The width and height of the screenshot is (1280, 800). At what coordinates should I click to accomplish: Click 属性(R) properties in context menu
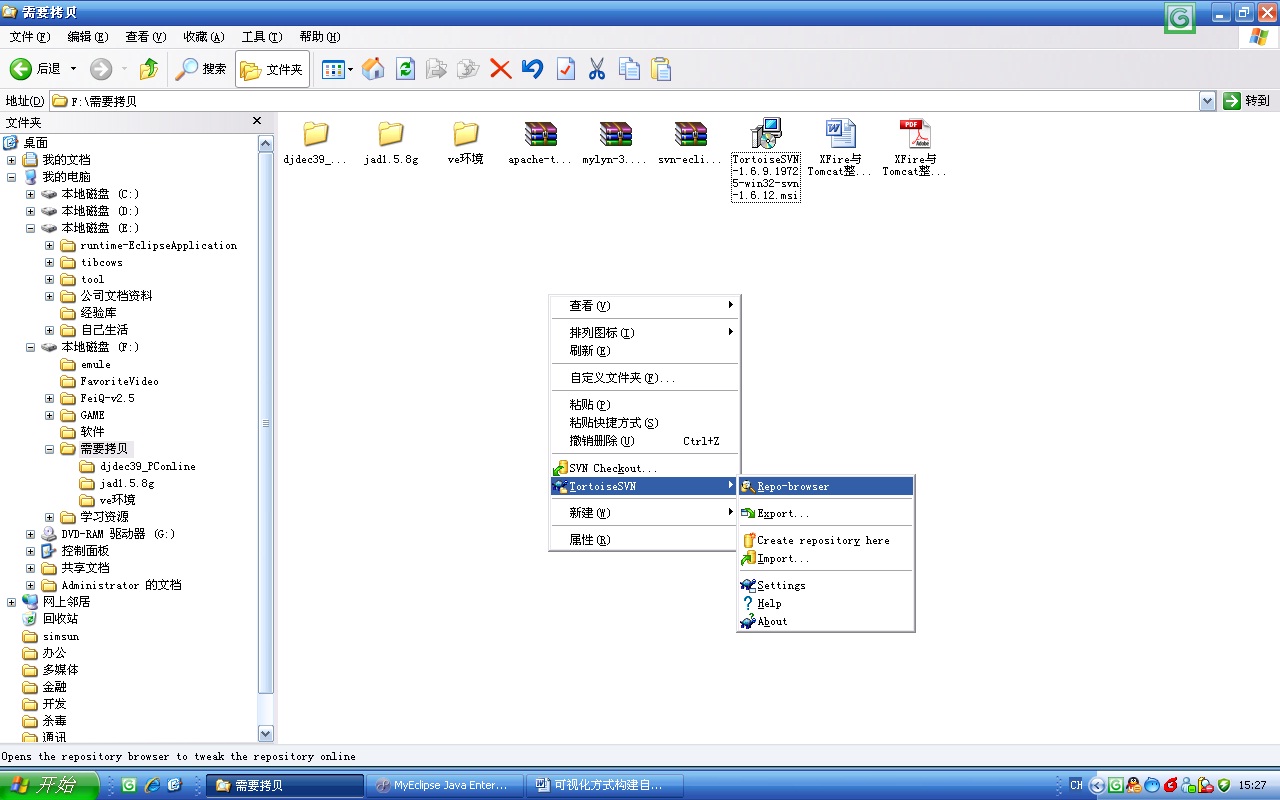pos(644,540)
